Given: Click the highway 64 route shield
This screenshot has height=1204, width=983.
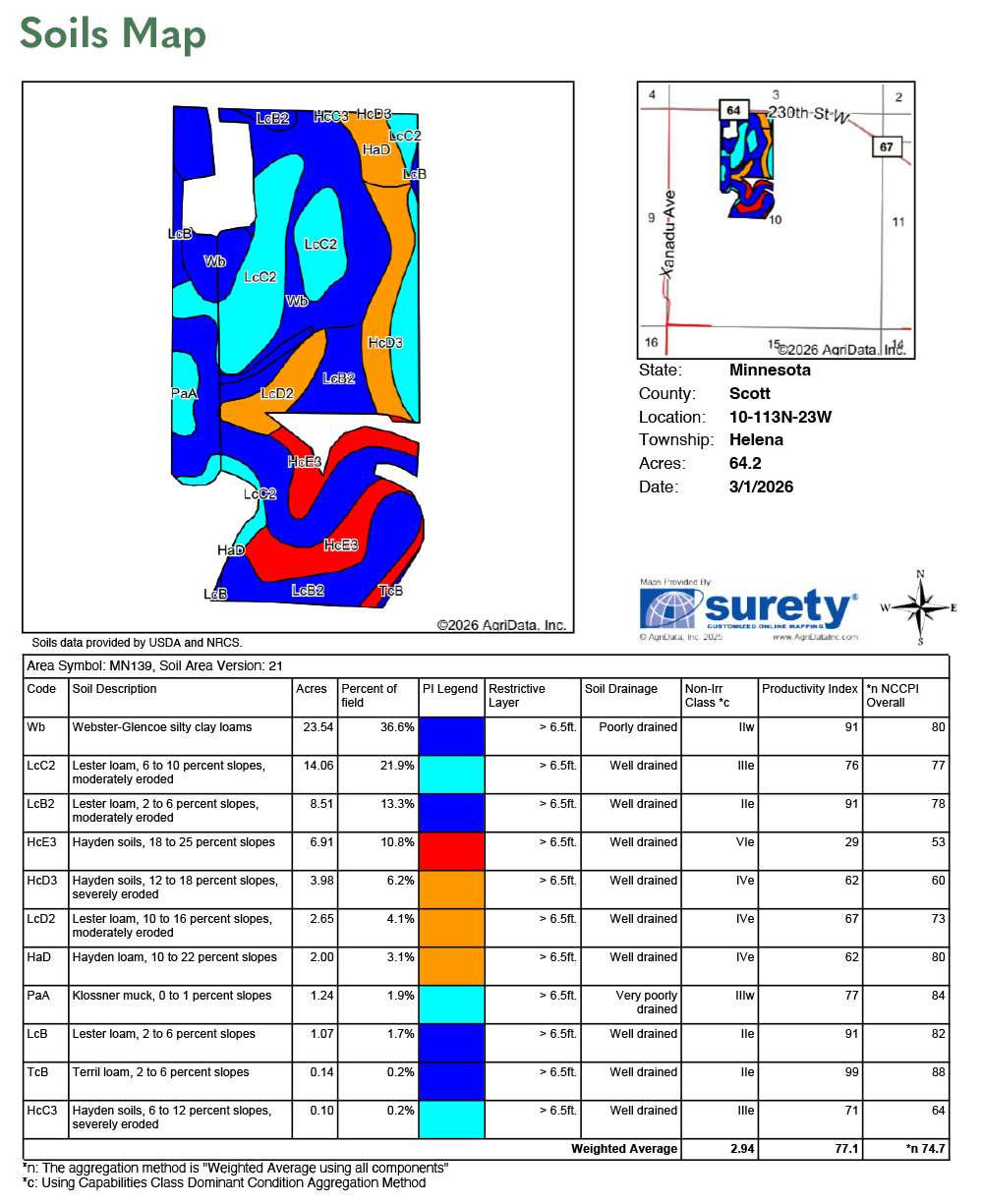Looking at the screenshot, I should click(x=732, y=111).
